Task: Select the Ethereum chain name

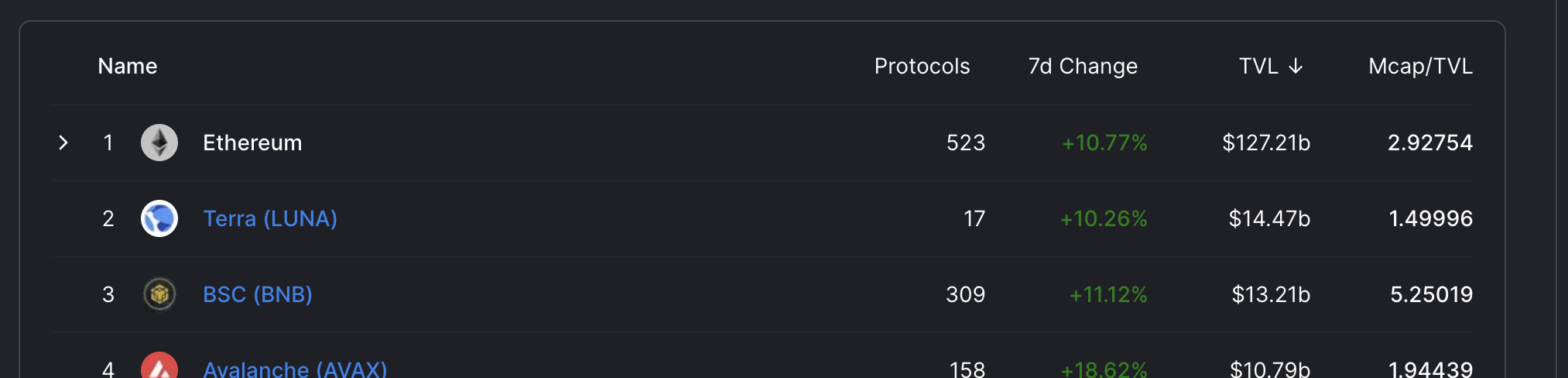Action: tap(252, 143)
